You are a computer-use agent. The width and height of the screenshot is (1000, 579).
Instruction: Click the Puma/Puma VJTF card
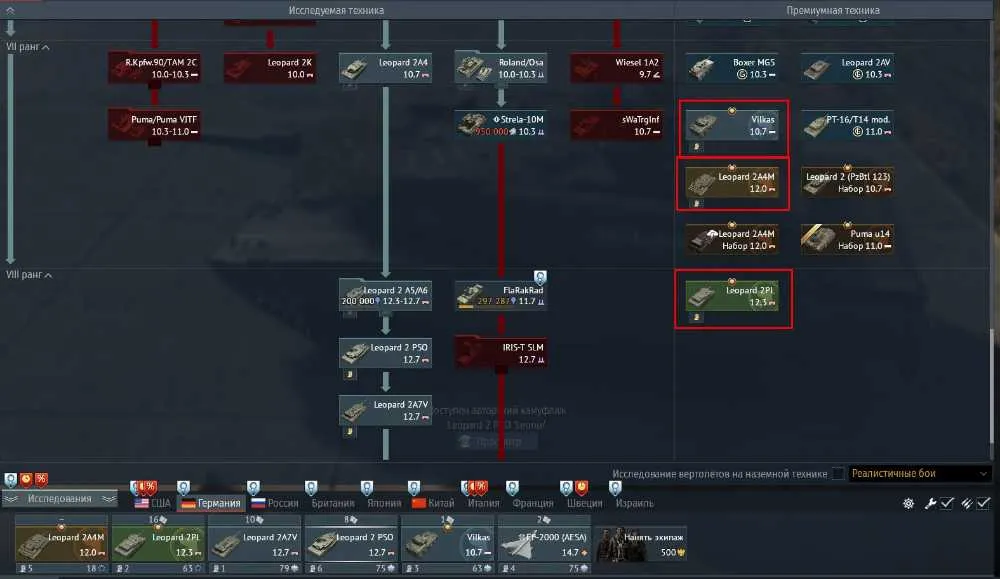pyautogui.click(x=154, y=125)
